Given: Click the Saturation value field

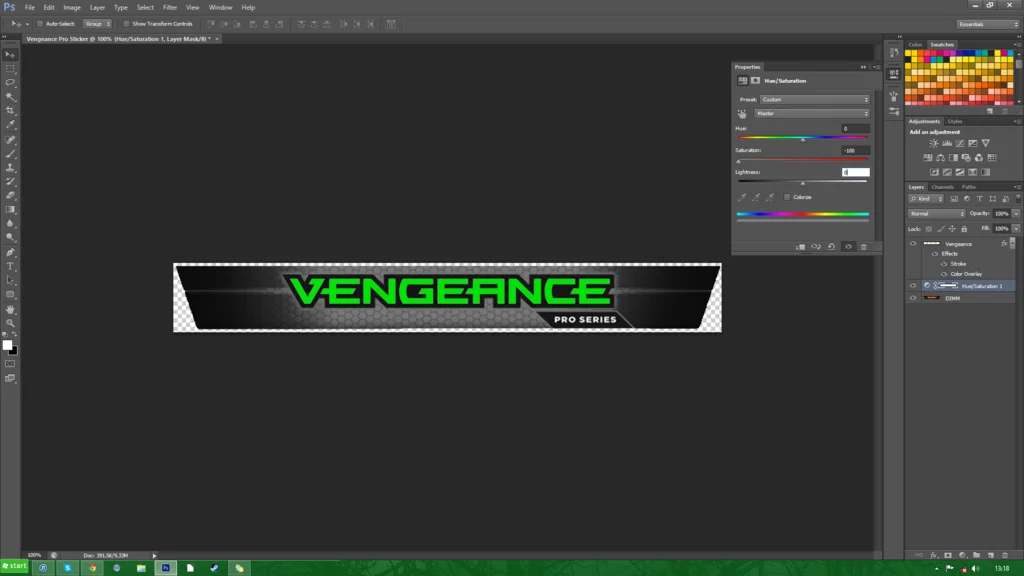Looking at the screenshot, I should [x=856, y=150].
